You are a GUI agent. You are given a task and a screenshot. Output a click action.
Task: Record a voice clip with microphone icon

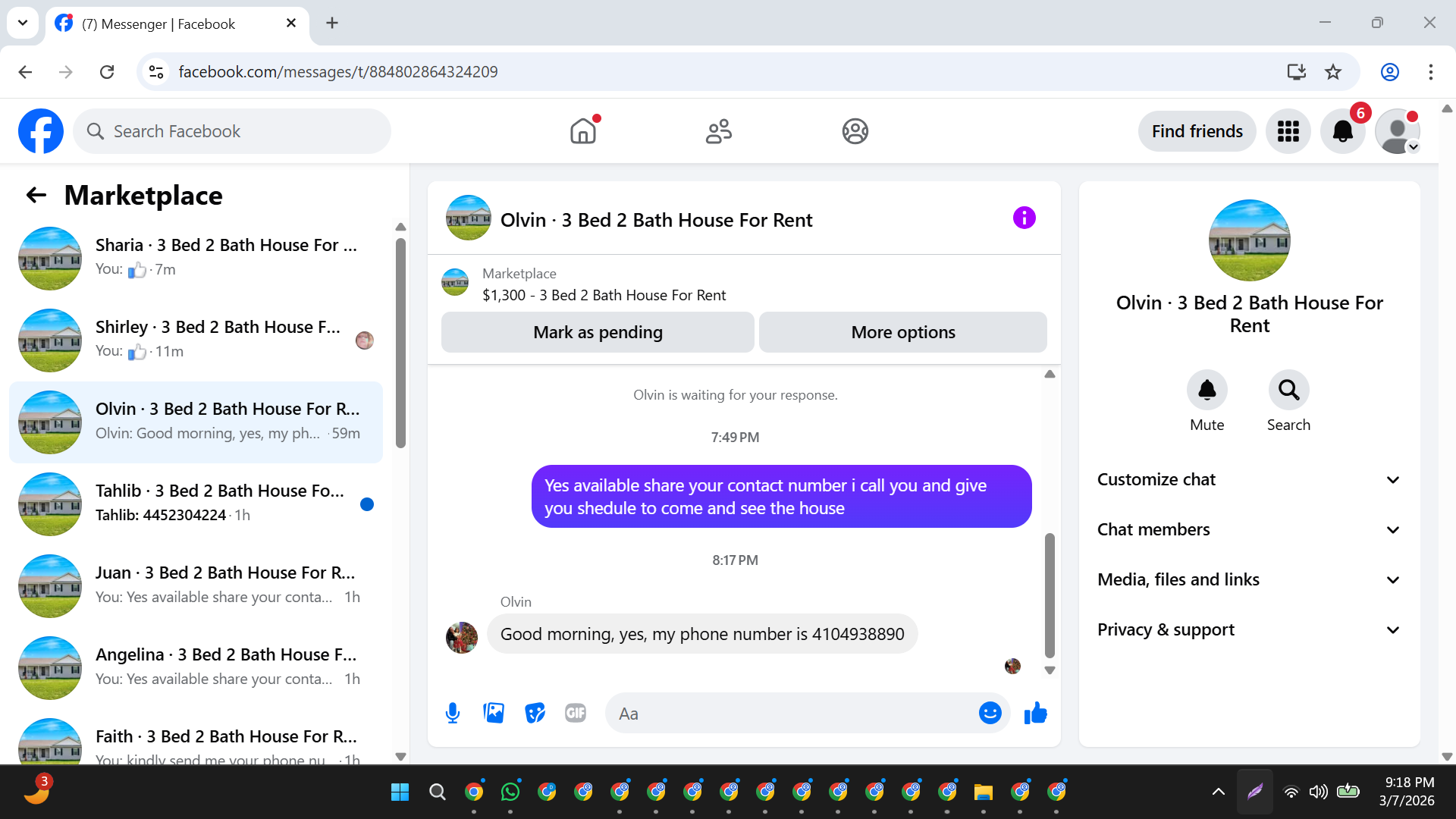[x=453, y=713]
